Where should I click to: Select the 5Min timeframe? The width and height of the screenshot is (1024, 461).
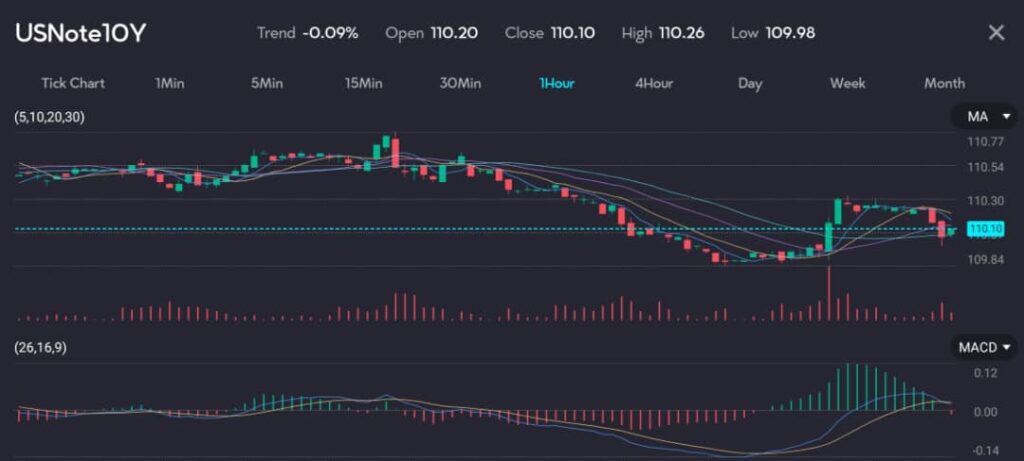(266, 83)
